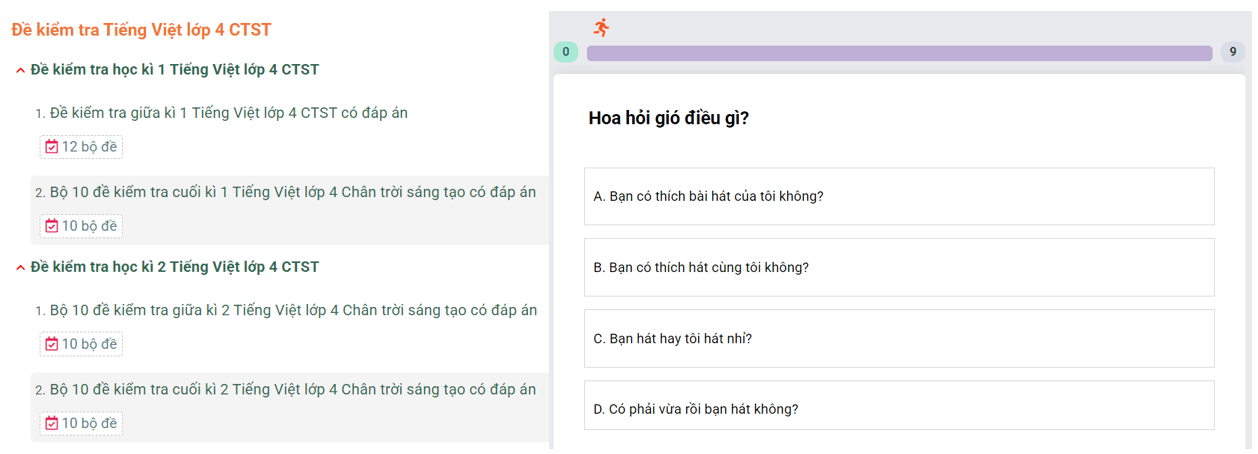Open "Bộ 10 đề kiểm tra cuối kì 1"
This screenshot has width=1258, height=454.
point(292,192)
